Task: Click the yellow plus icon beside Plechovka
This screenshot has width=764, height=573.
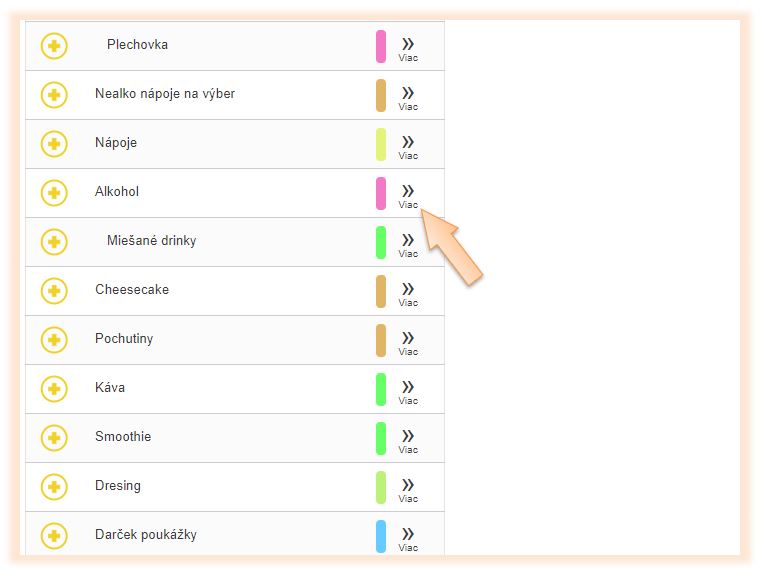Action: (54, 46)
